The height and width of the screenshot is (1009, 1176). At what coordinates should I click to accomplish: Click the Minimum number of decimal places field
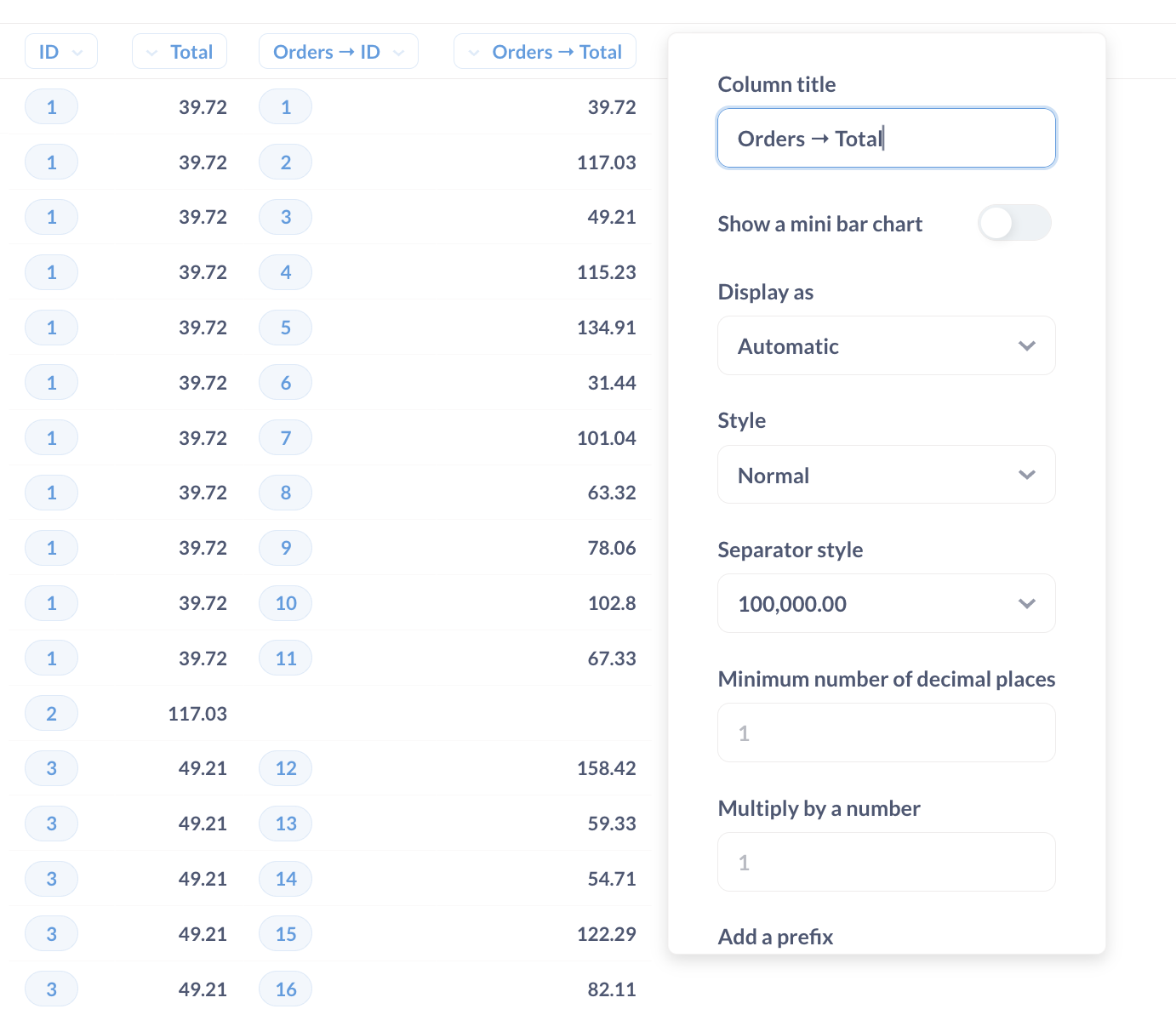coord(886,733)
